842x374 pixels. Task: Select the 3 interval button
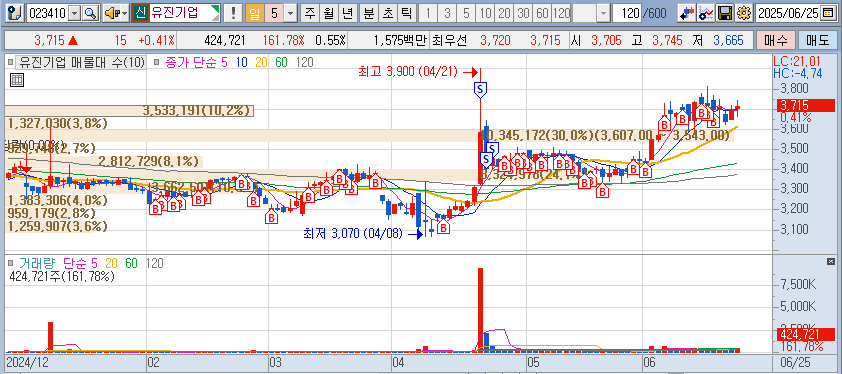pyautogui.click(x=447, y=13)
